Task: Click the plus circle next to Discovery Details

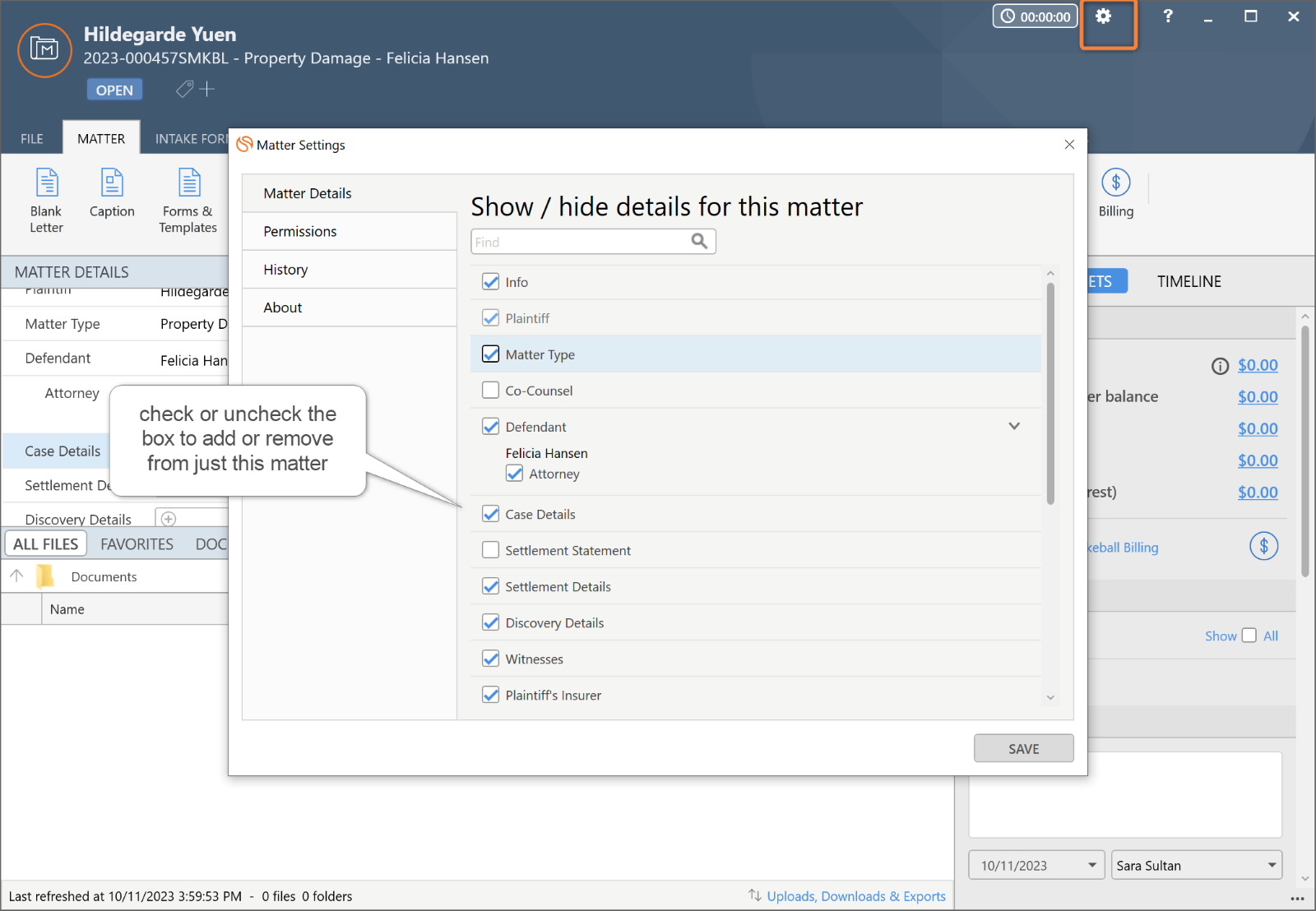Action: [x=169, y=519]
